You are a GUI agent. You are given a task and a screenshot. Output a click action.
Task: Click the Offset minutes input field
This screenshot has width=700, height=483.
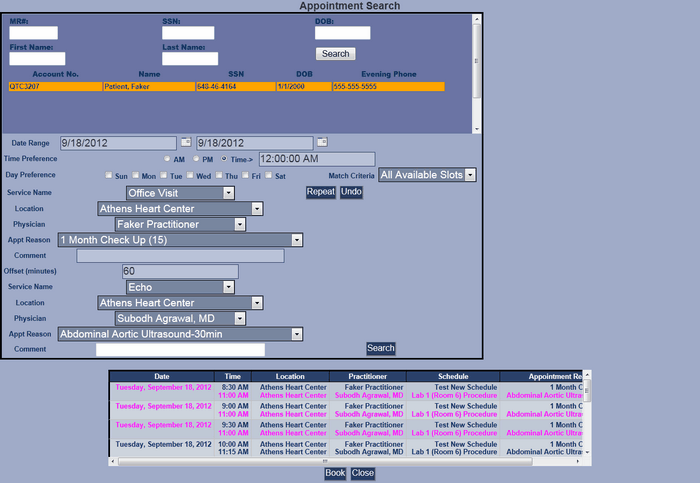tap(180, 272)
